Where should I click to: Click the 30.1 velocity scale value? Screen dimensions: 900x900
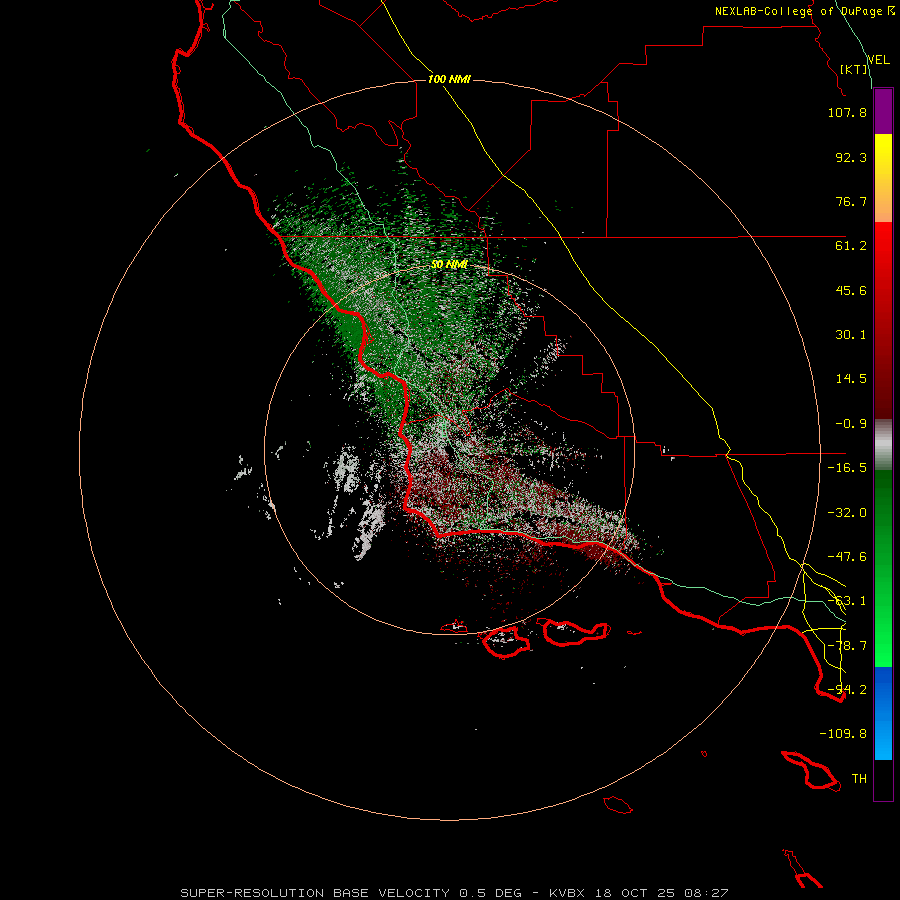click(x=851, y=335)
